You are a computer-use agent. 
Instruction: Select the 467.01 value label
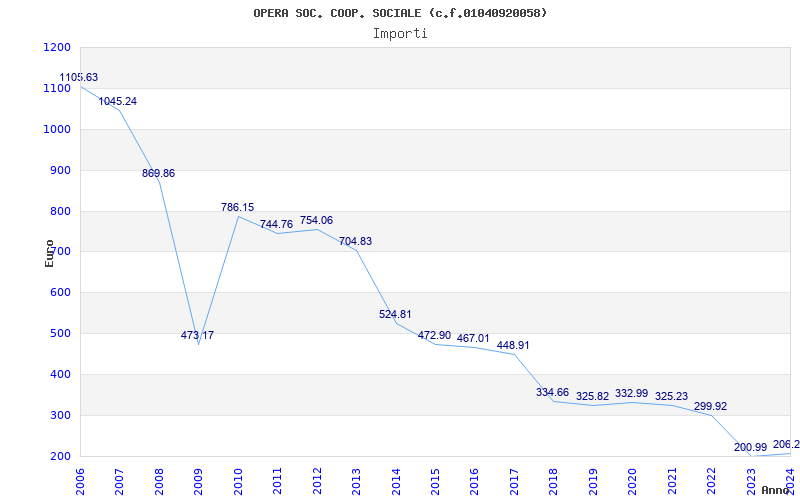click(473, 339)
